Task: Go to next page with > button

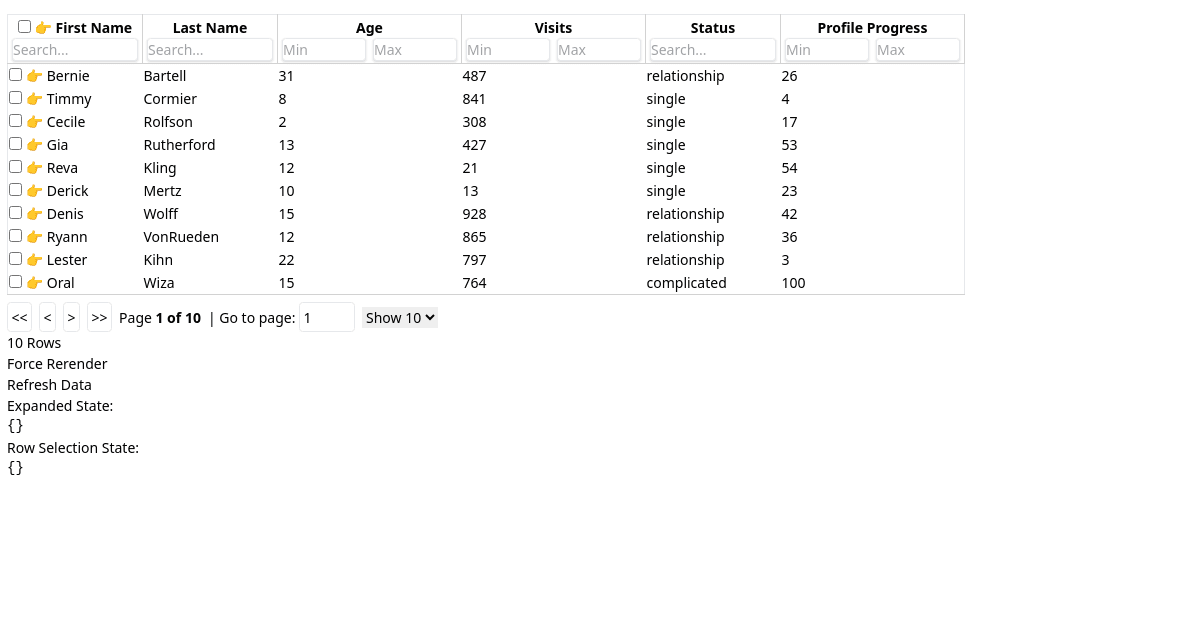Action: click(x=71, y=318)
